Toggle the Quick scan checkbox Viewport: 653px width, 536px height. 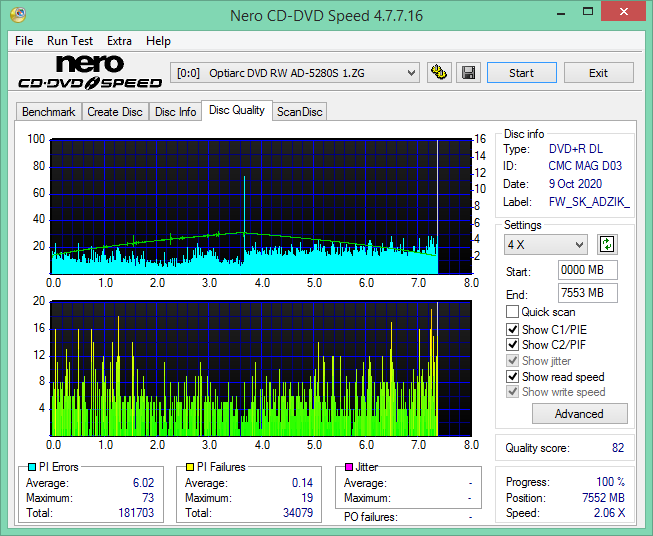[512, 312]
